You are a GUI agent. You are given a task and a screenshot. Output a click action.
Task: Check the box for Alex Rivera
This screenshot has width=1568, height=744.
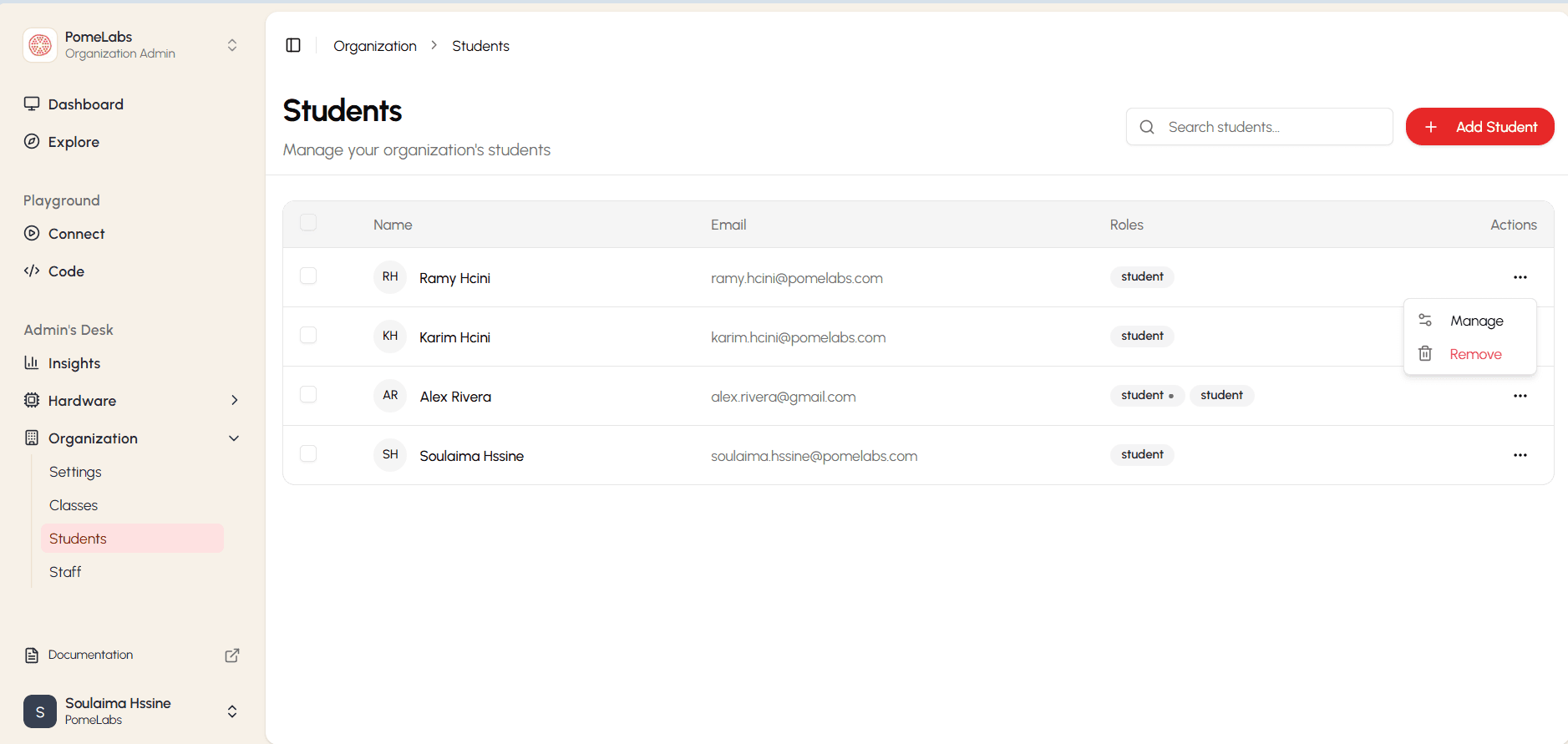point(308,394)
